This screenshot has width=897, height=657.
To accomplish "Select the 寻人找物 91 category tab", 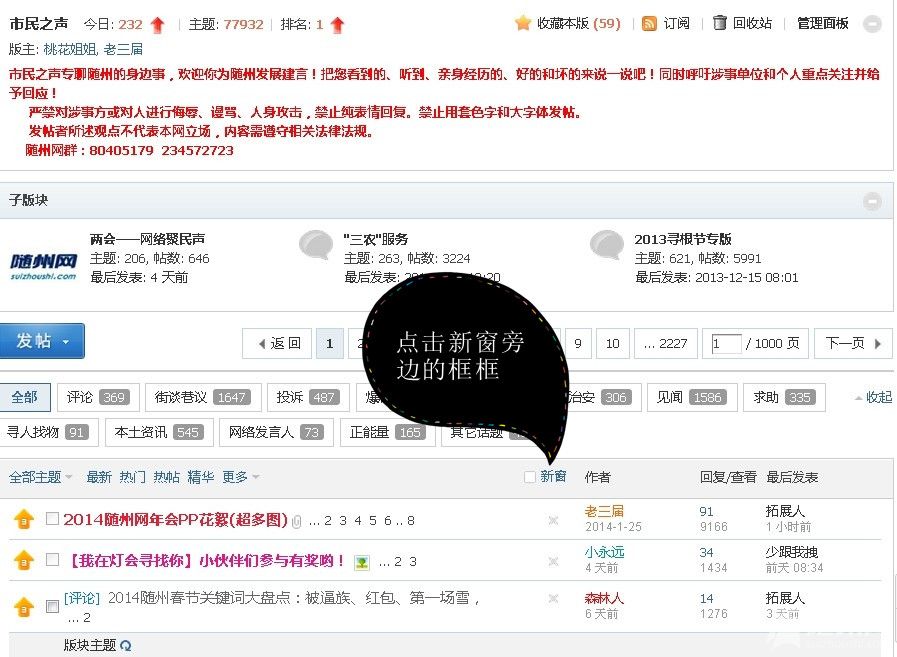I will click(x=49, y=432).
